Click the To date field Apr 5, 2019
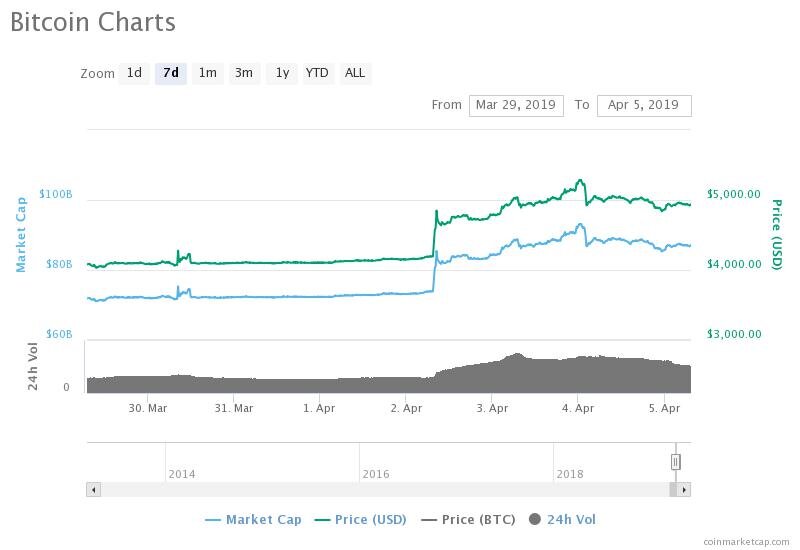 644,106
